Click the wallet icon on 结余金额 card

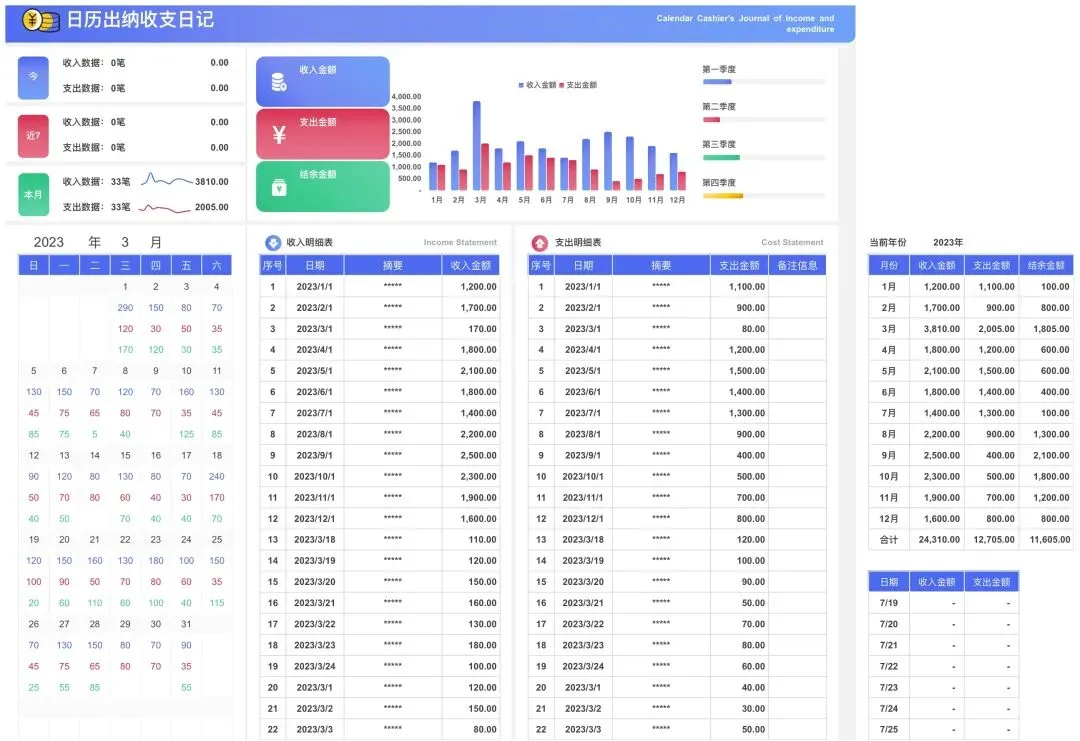[279, 187]
